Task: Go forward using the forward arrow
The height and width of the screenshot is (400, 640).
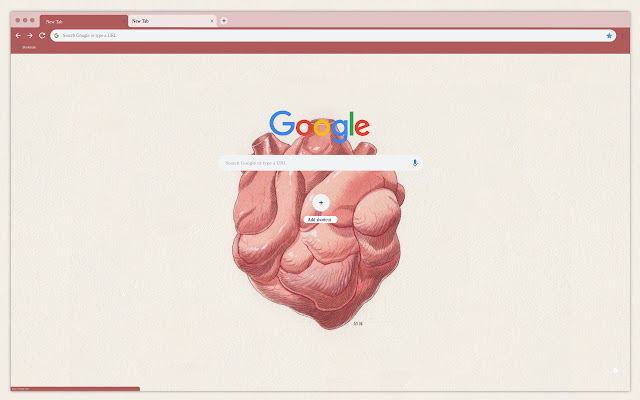Action: coord(30,36)
